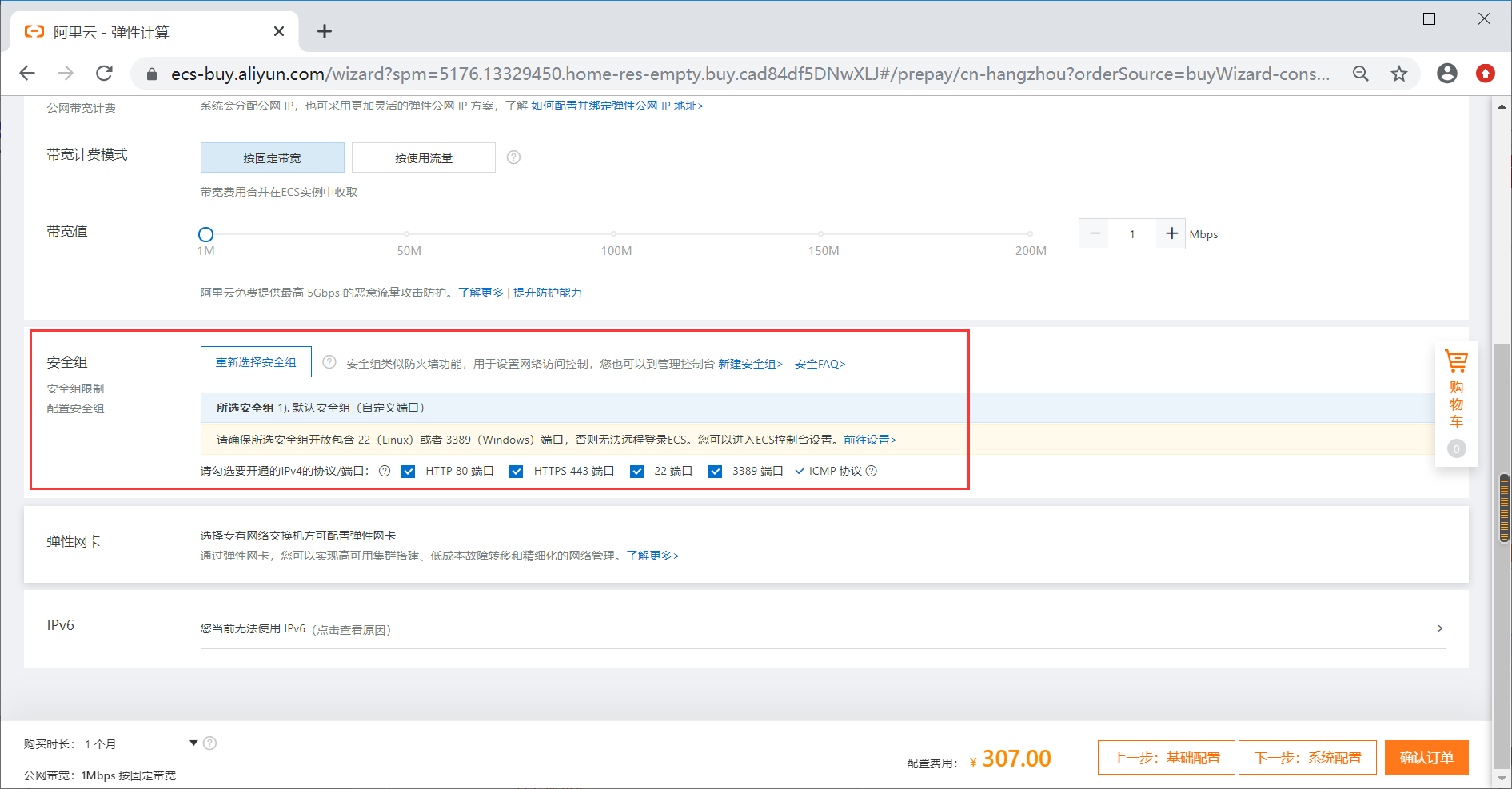This screenshot has width=1512, height=789.
Task: Open 了解更多 link in 弹性网卡 section
Action: [x=652, y=556]
